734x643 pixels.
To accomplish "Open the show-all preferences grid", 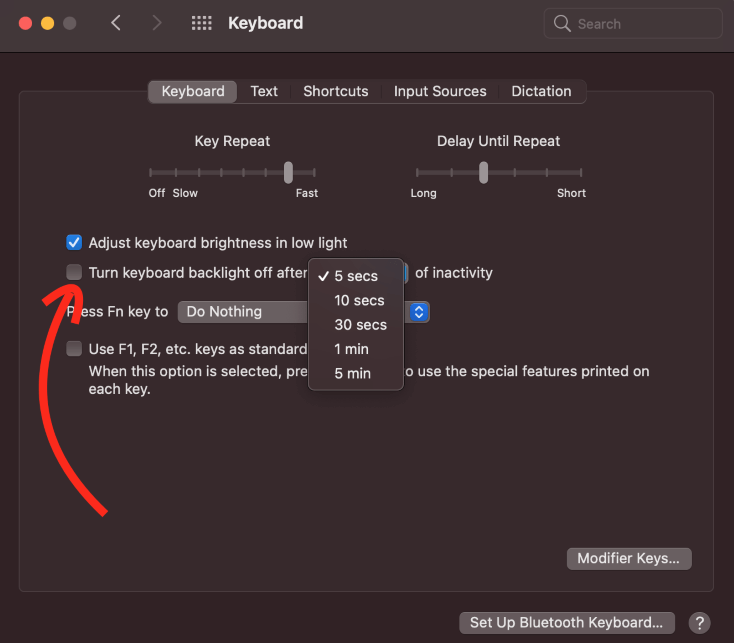I will coord(201,23).
